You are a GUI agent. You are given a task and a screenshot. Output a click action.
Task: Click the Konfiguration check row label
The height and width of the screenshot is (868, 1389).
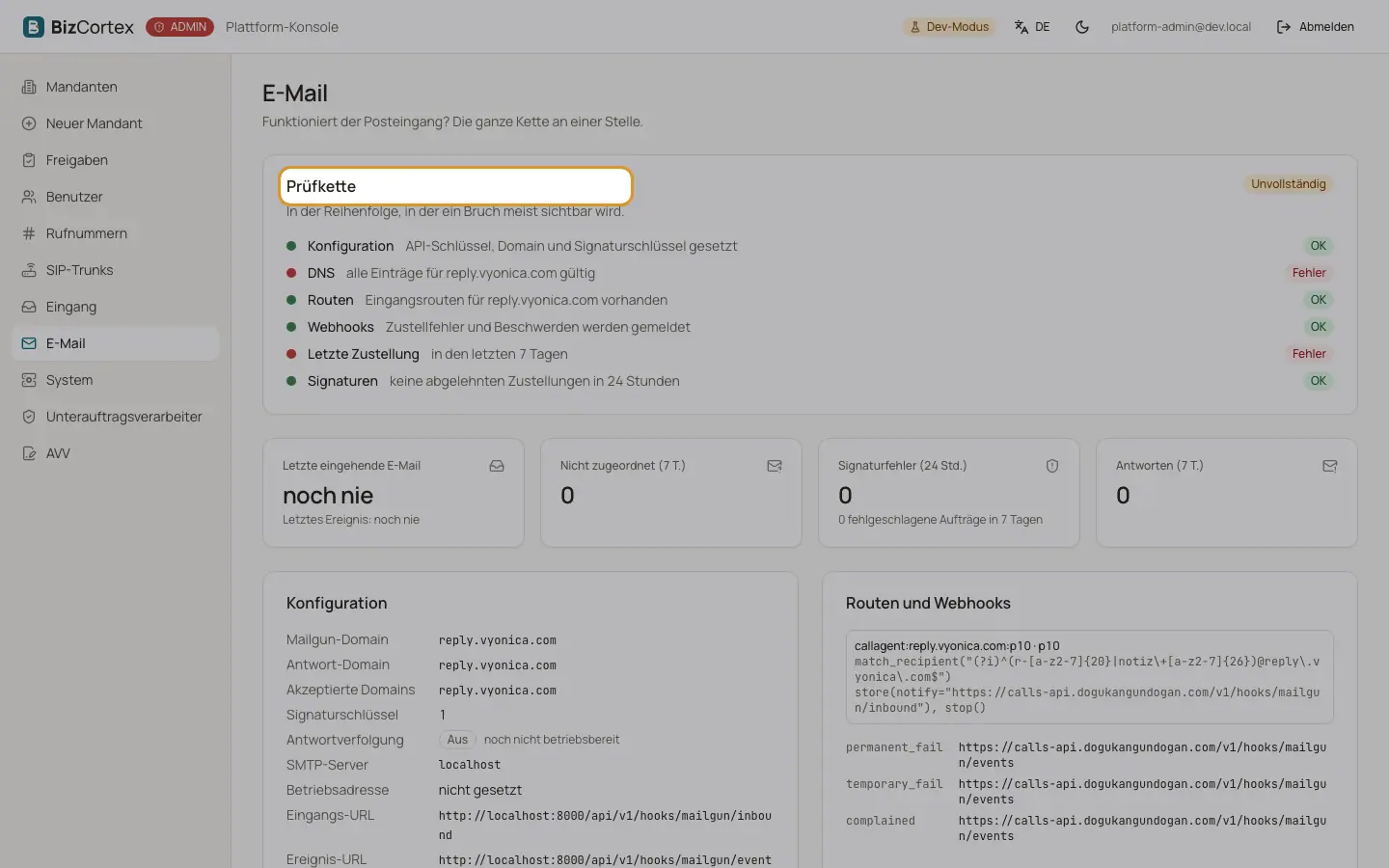click(x=350, y=246)
